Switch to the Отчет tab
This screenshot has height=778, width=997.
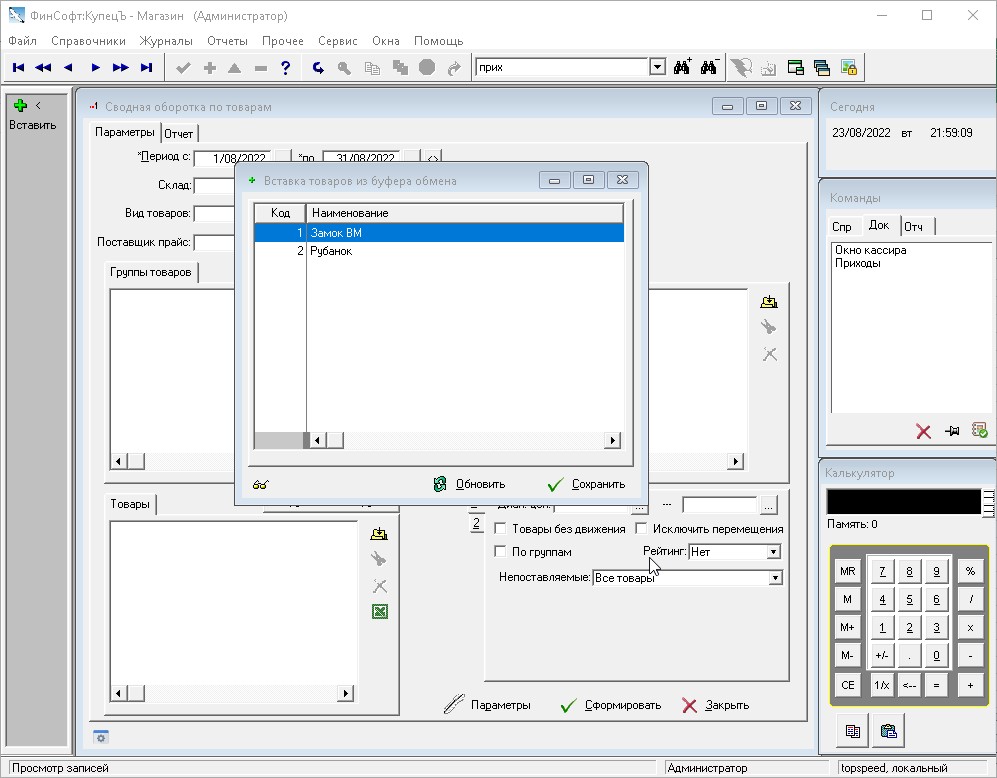click(179, 133)
